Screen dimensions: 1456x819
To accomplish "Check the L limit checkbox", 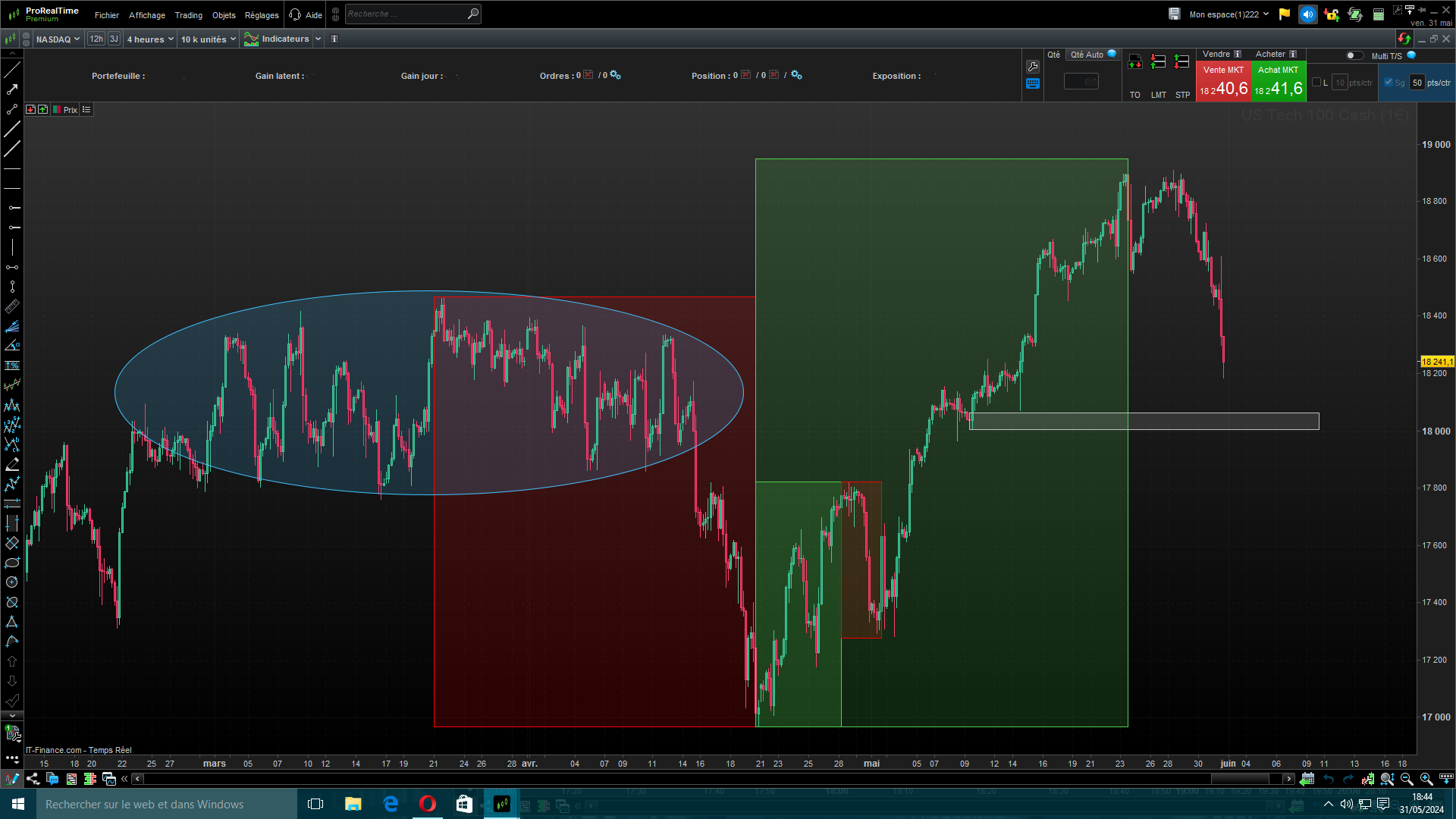I will click(x=1317, y=83).
